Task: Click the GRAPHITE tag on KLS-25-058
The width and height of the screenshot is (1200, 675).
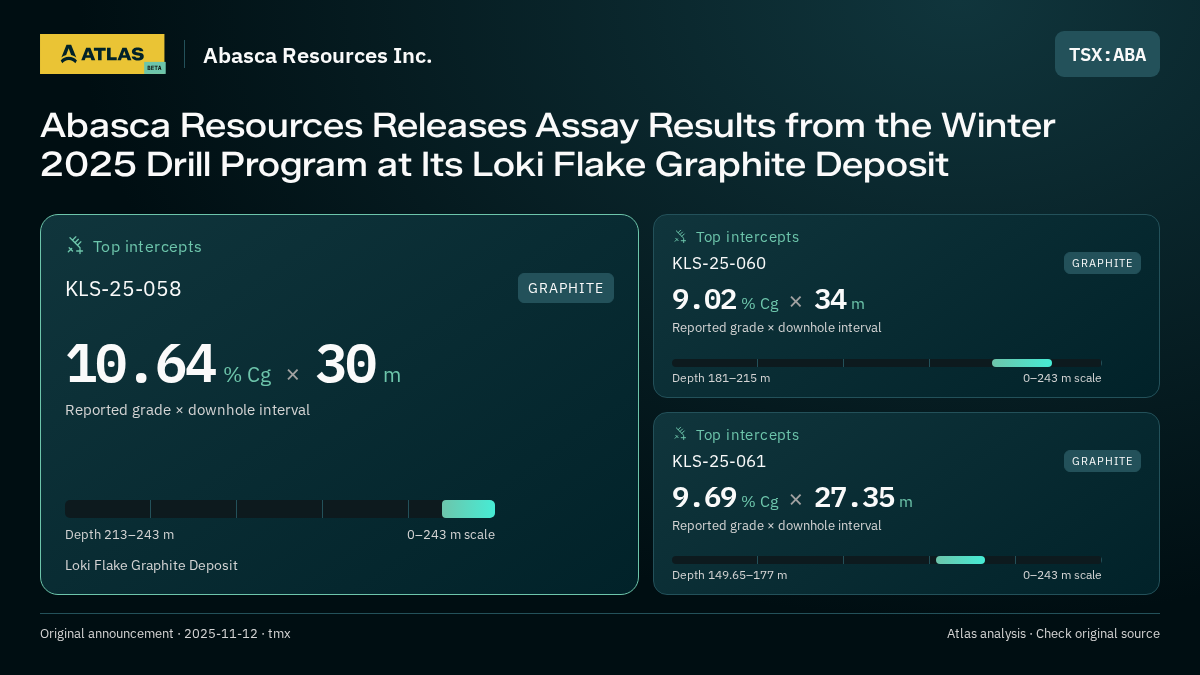Action: coord(566,288)
